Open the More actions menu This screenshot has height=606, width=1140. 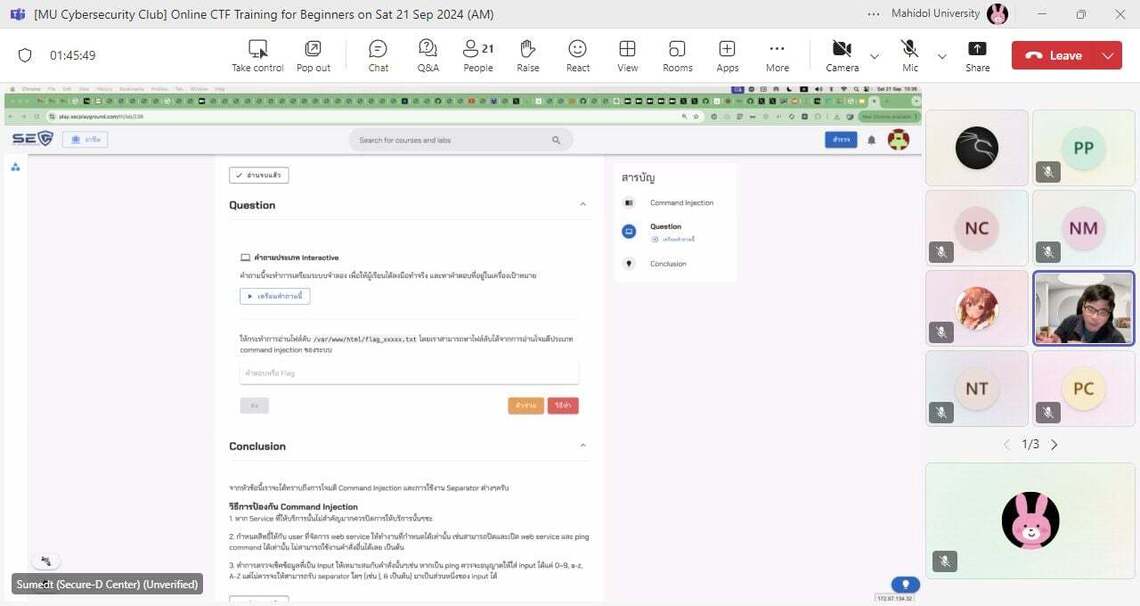(777, 55)
